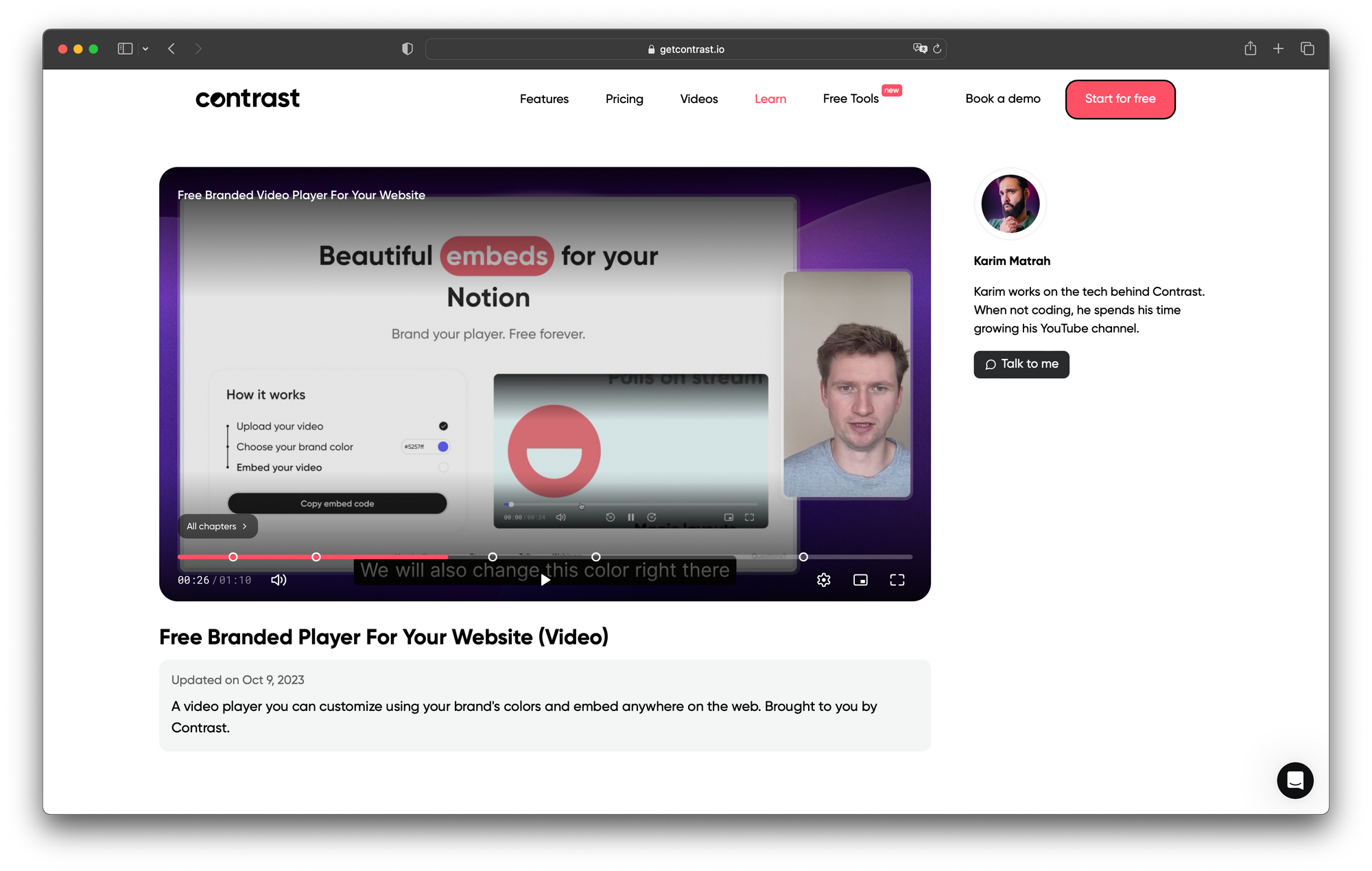
Task: Click the Talk to me button
Action: (x=1021, y=364)
